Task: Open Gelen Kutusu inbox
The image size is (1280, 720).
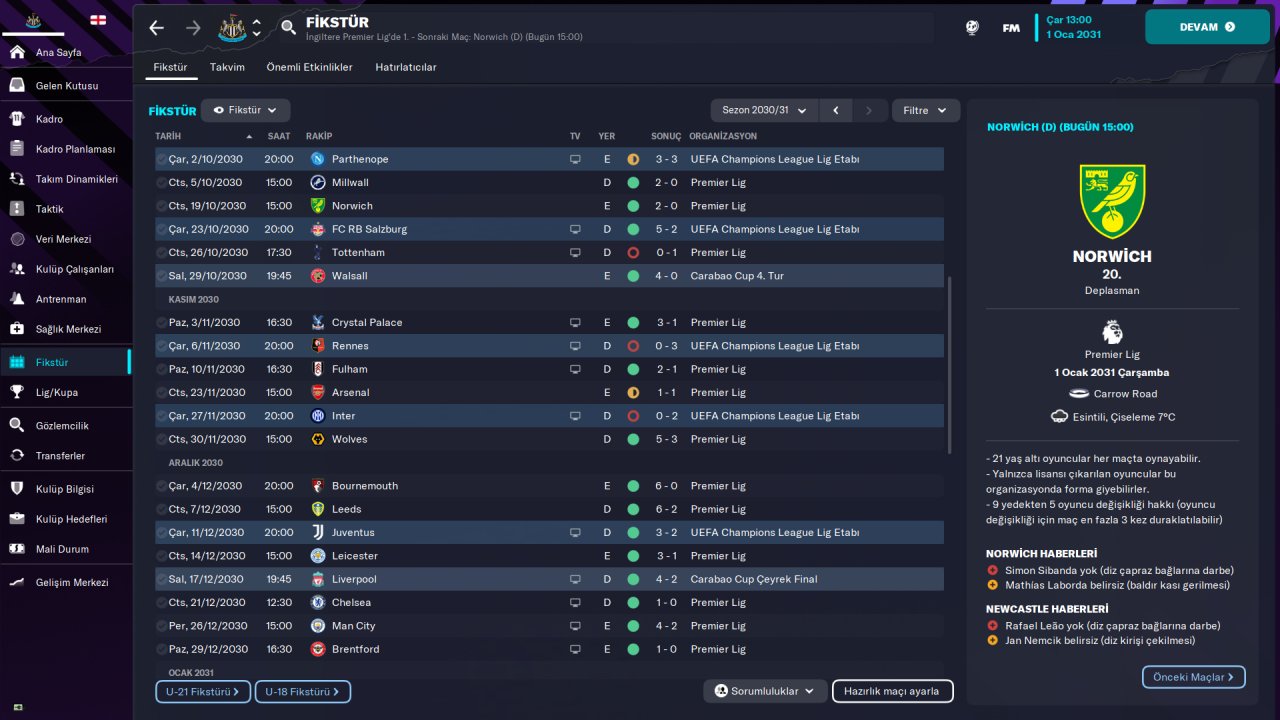Action: point(65,85)
